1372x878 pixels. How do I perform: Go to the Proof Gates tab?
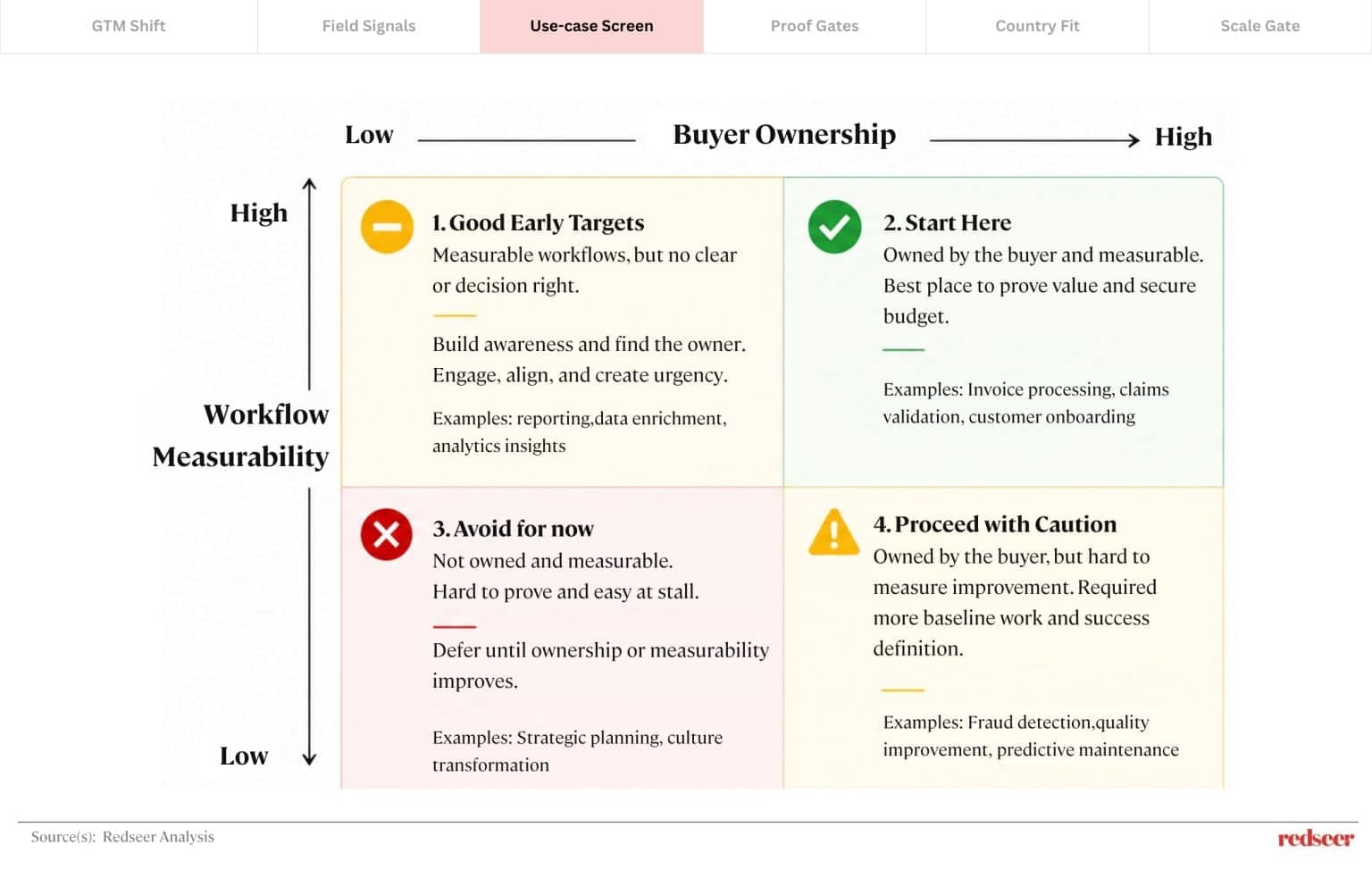815,26
